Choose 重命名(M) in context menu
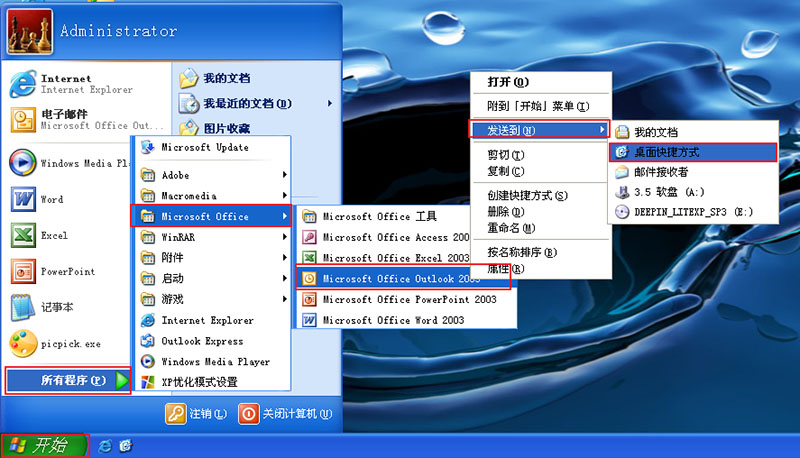This screenshot has width=800, height=458. coord(540,228)
